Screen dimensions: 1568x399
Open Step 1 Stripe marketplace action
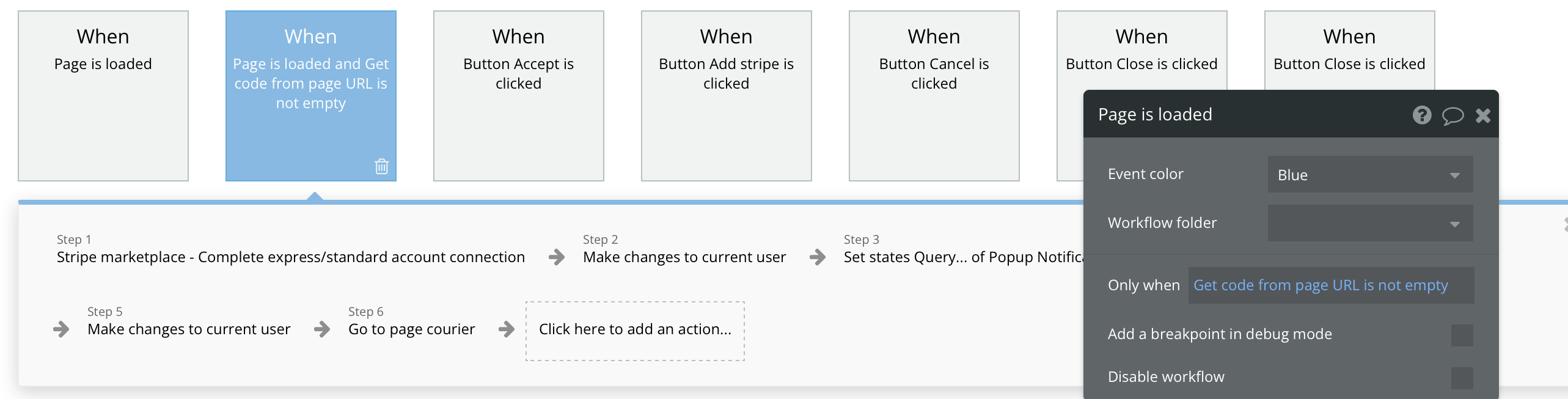[x=290, y=257]
